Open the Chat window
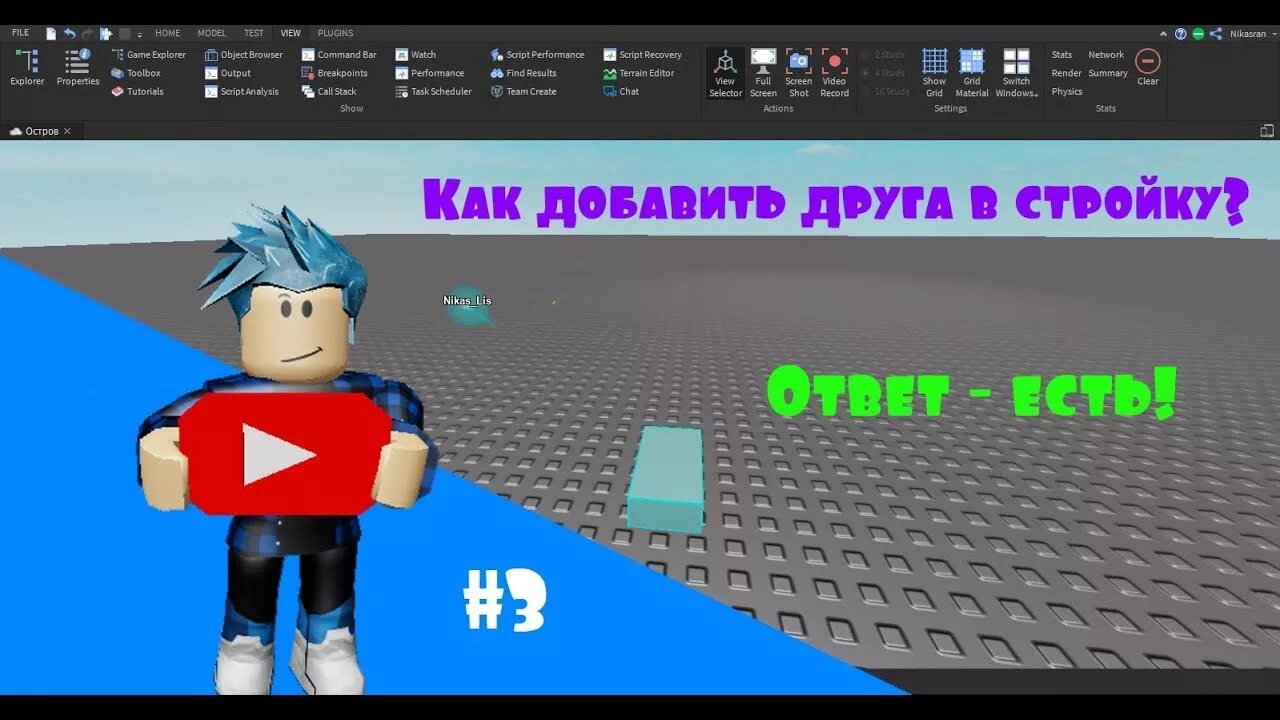 622,91
